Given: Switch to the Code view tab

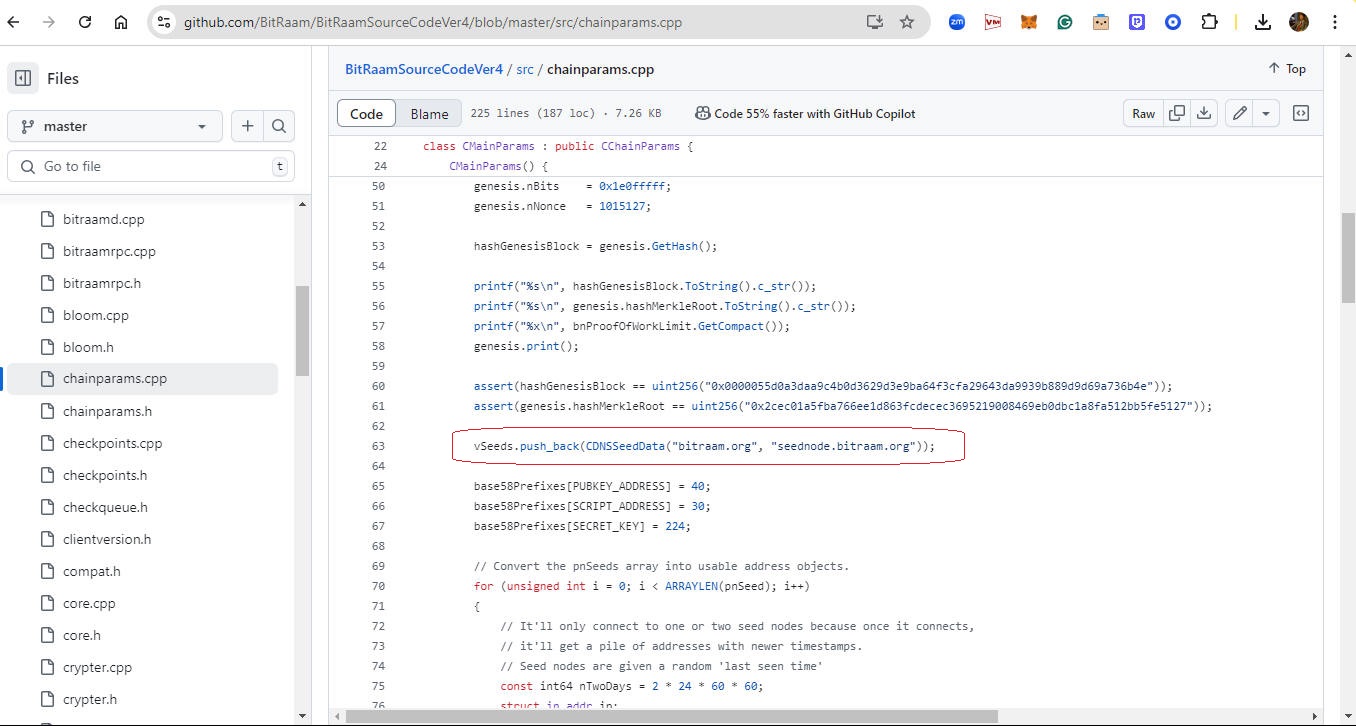Looking at the screenshot, I should click(x=366, y=113).
